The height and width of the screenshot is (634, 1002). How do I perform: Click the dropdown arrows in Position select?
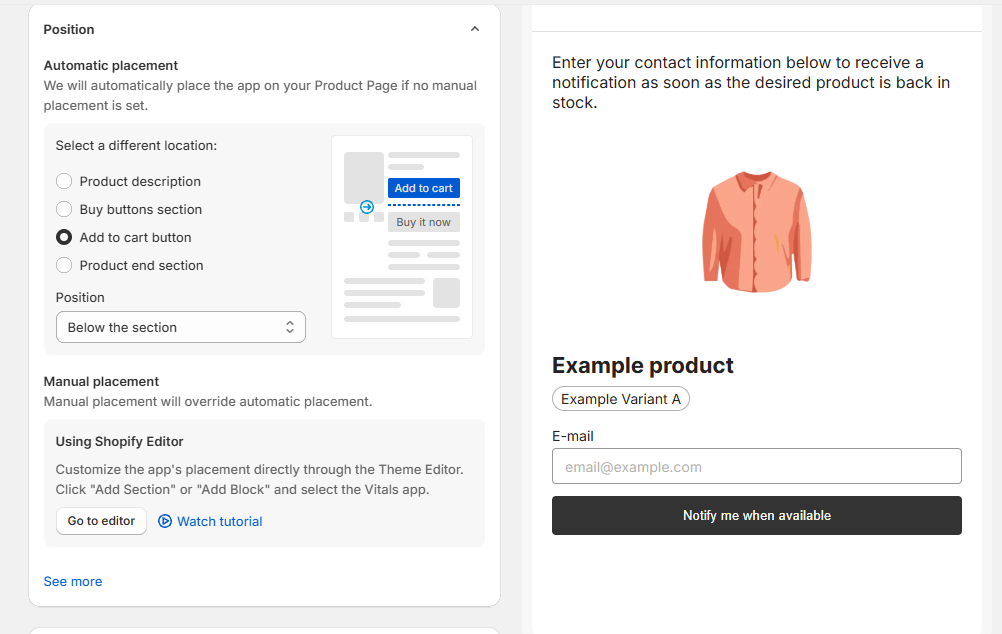[x=289, y=327]
